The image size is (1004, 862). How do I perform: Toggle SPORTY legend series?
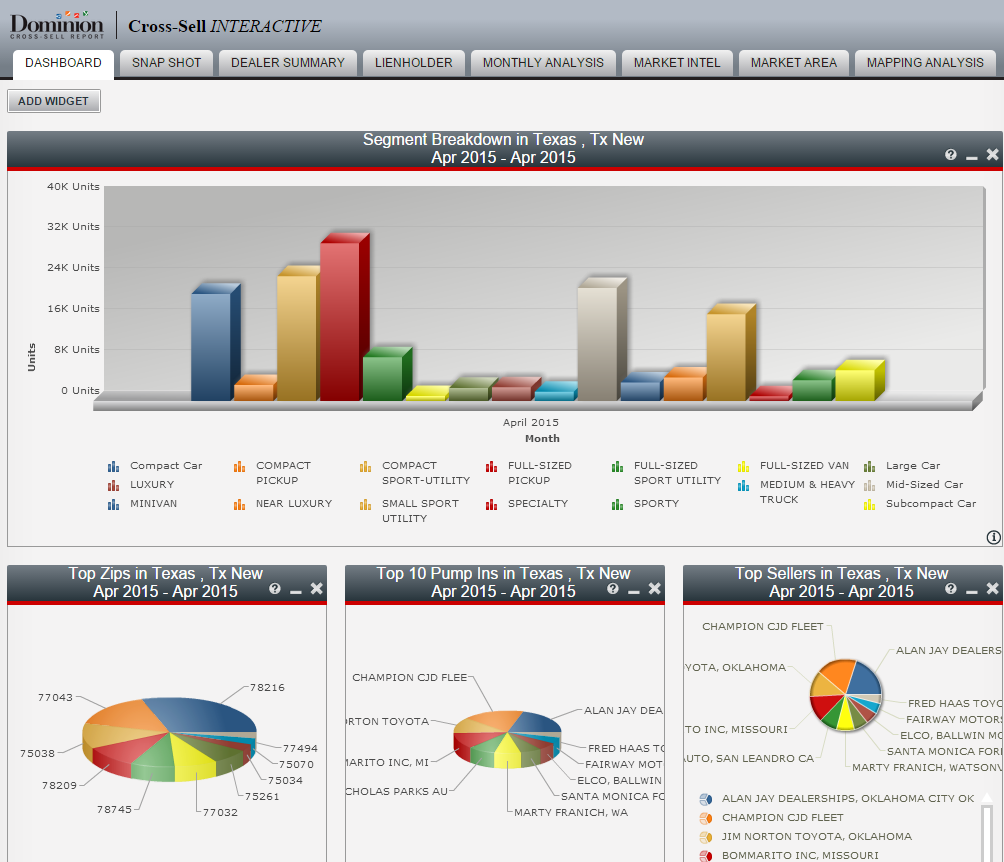[645, 504]
